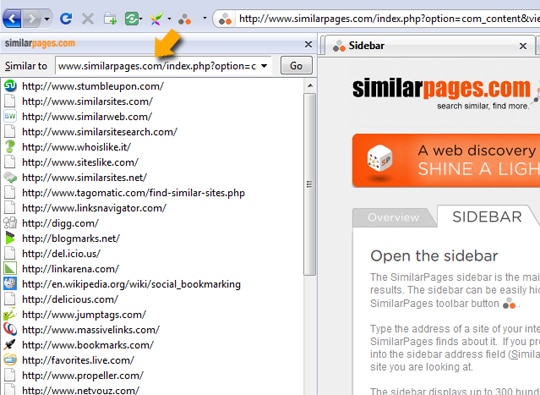Close the similarpages.com sidebar panel
The height and width of the screenshot is (395, 540).
(308, 44)
